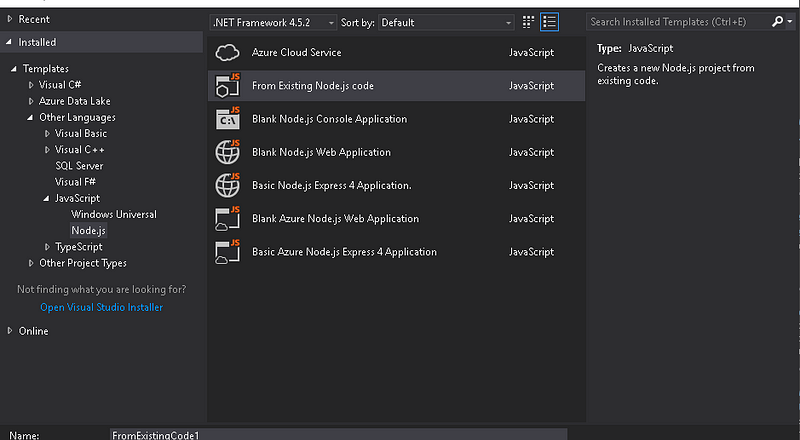Click the Basic Azure Node.js Express 4 icon
The height and width of the screenshot is (440, 800).
(x=228, y=252)
